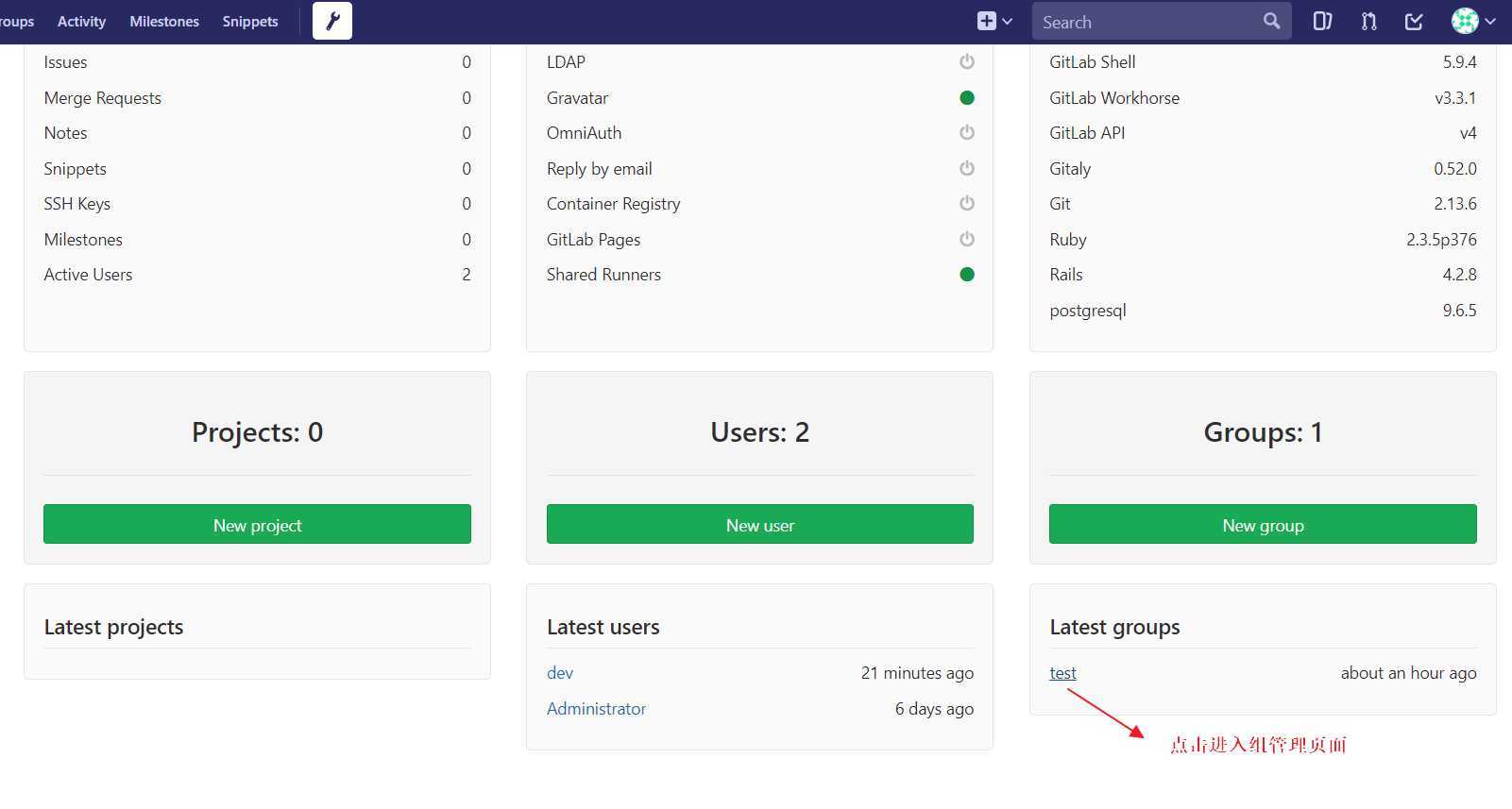This screenshot has height=809, width=1512.
Task: Click the 'Container Registry' feature label
Action: (613, 204)
